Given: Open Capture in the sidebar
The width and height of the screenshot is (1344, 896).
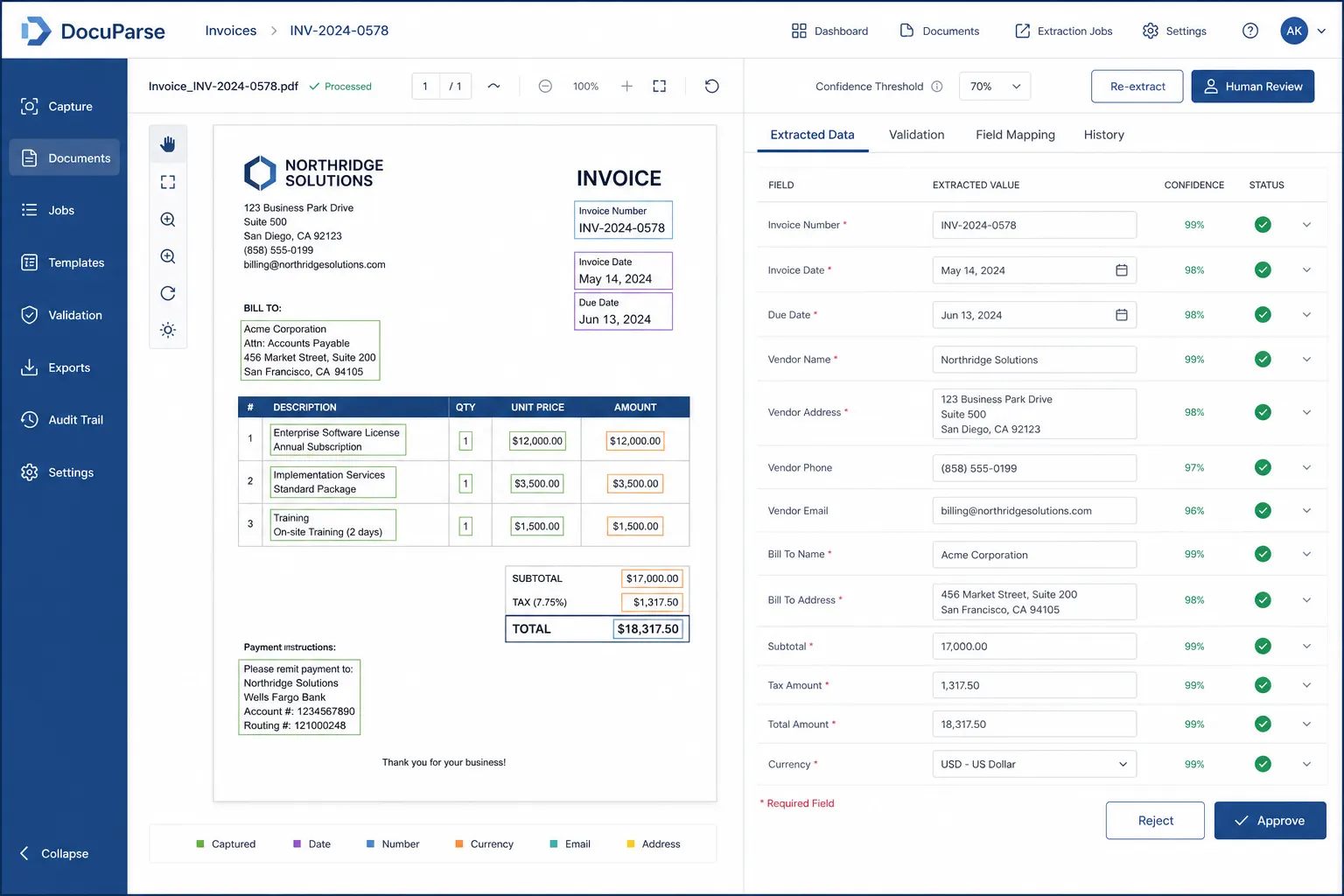Looking at the screenshot, I should click(65, 106).
